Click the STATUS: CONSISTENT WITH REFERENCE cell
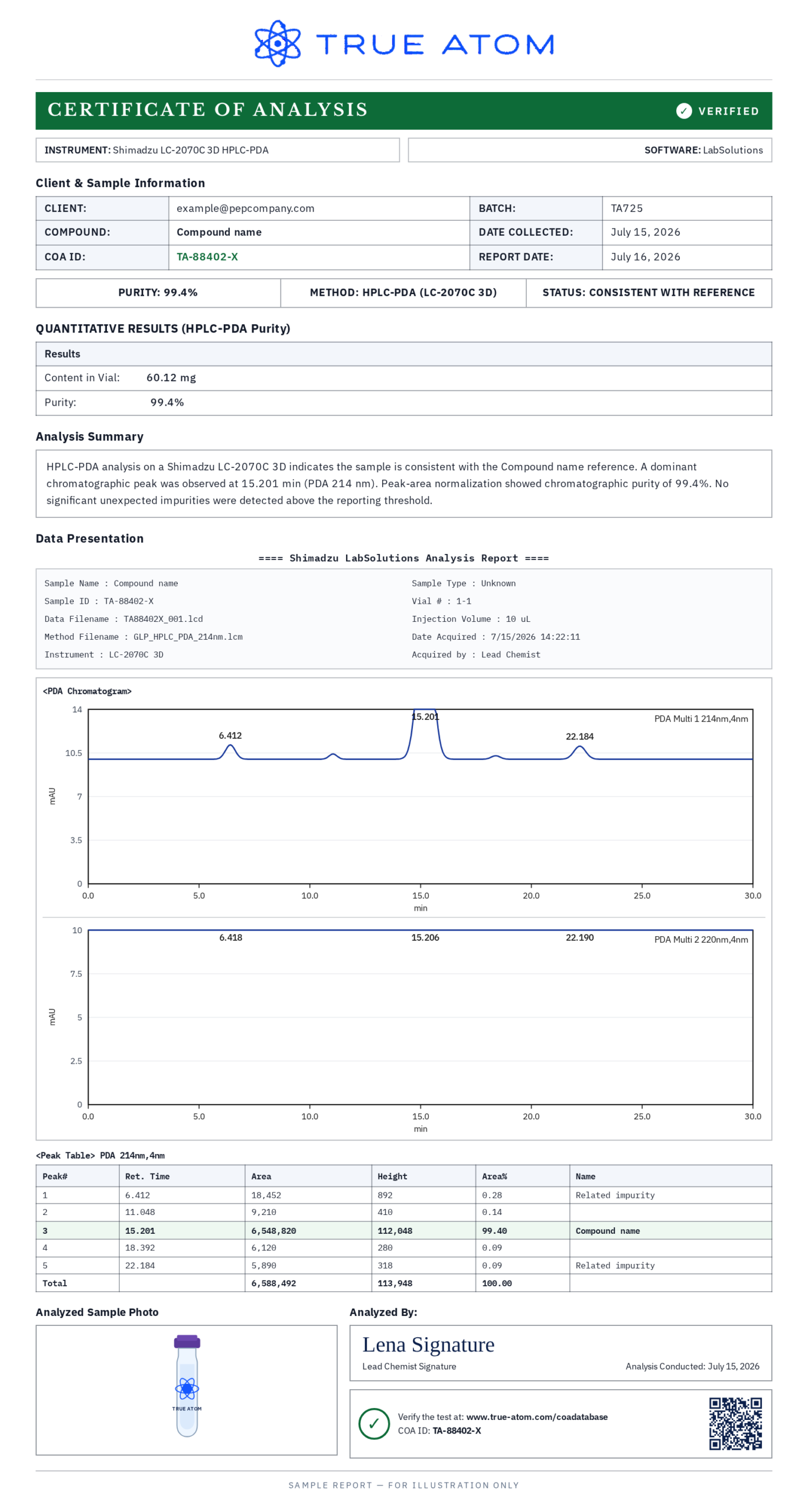Image resolution: width=808 pixels, height=1512 pixels. [648, 292]
